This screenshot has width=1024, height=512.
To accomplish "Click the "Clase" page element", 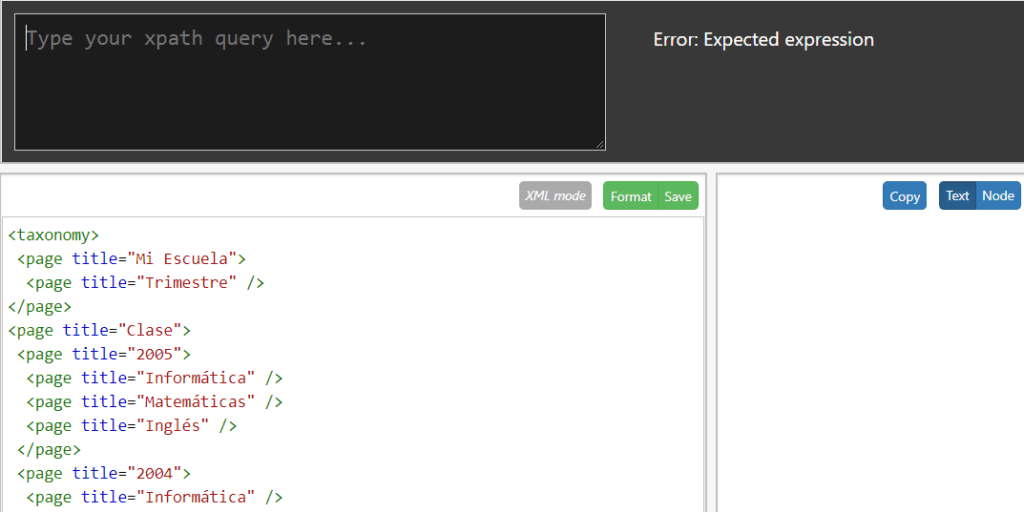I will click(x=99, y=330).
